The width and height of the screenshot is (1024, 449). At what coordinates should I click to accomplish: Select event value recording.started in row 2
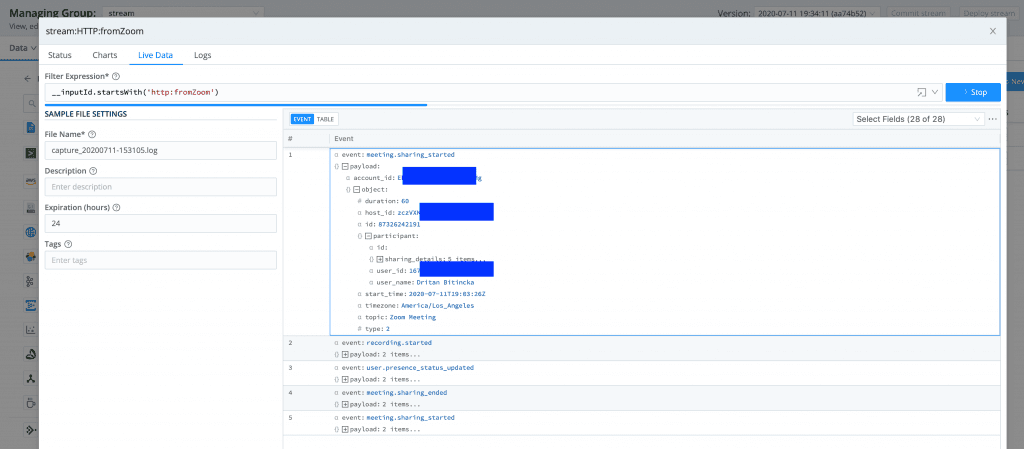click(399, 343)
